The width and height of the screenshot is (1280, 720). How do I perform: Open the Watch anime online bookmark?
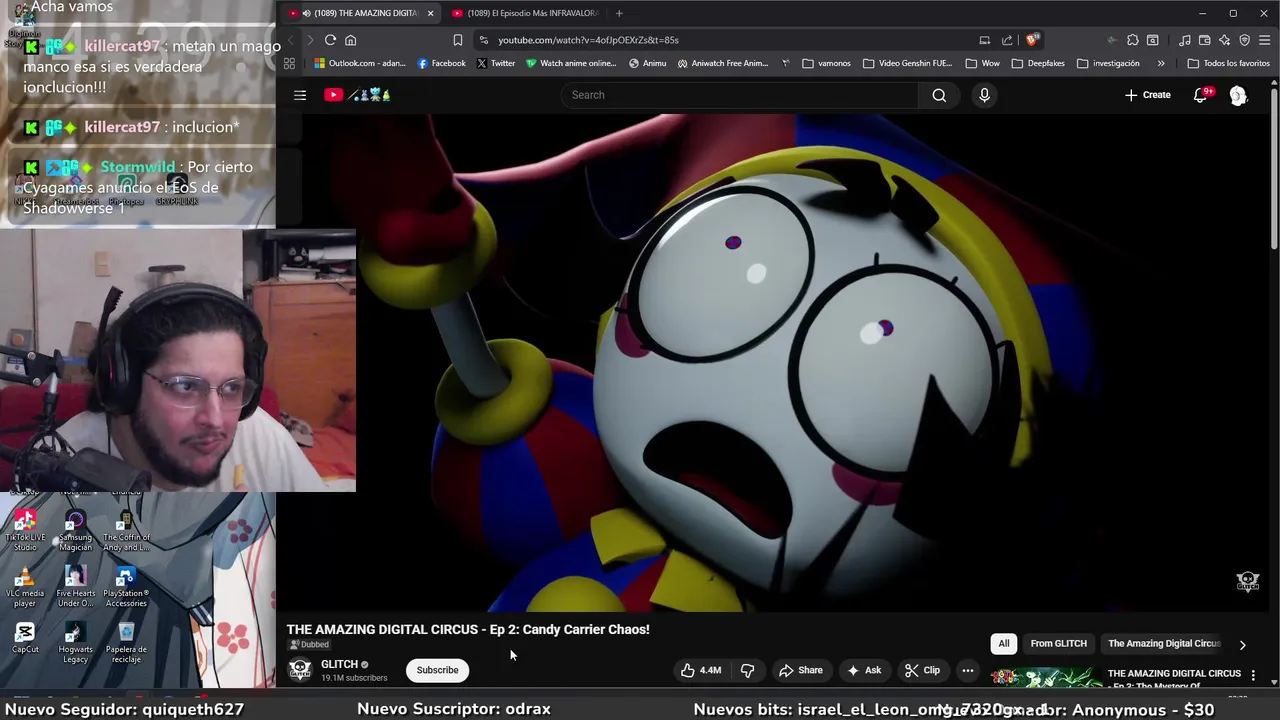572,63
